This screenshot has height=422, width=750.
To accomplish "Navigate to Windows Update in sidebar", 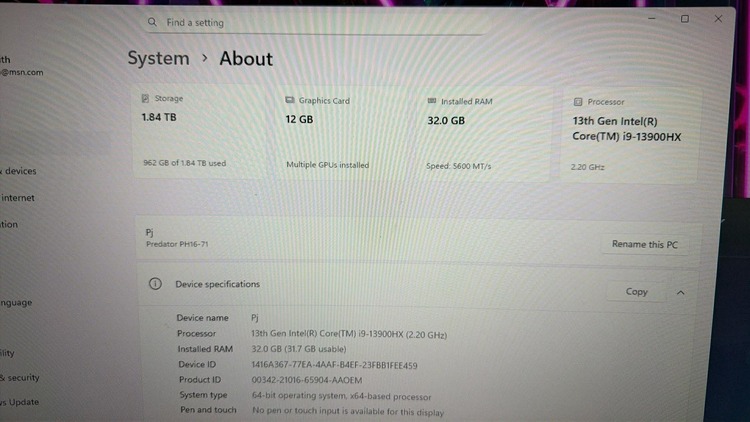I will (x=20, y=402).
